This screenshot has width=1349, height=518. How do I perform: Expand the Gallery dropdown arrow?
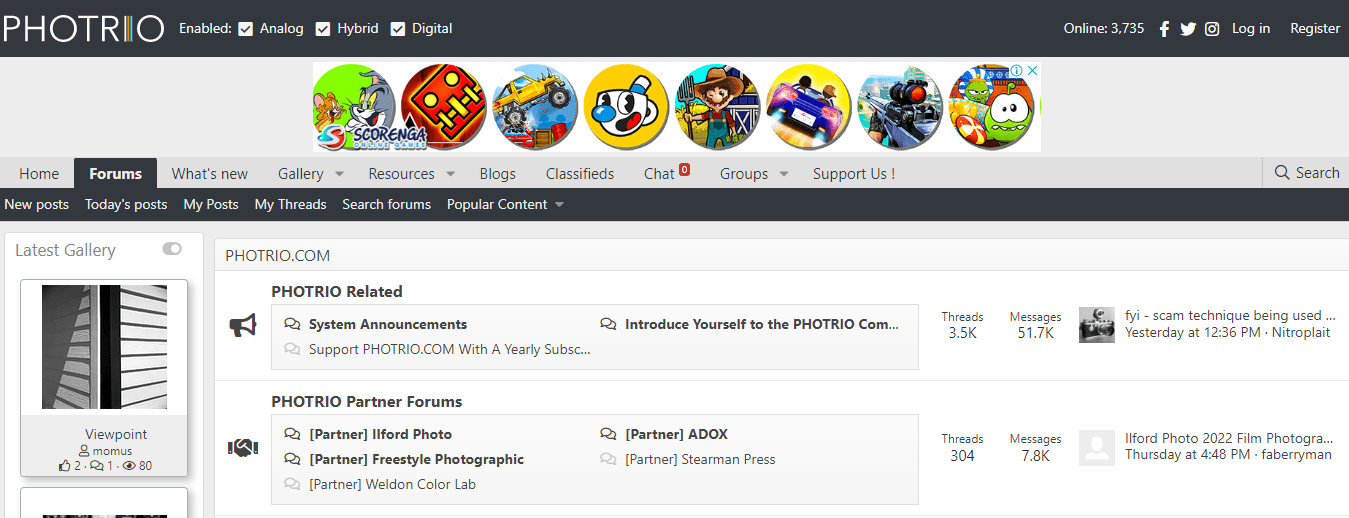pos(339,174)
